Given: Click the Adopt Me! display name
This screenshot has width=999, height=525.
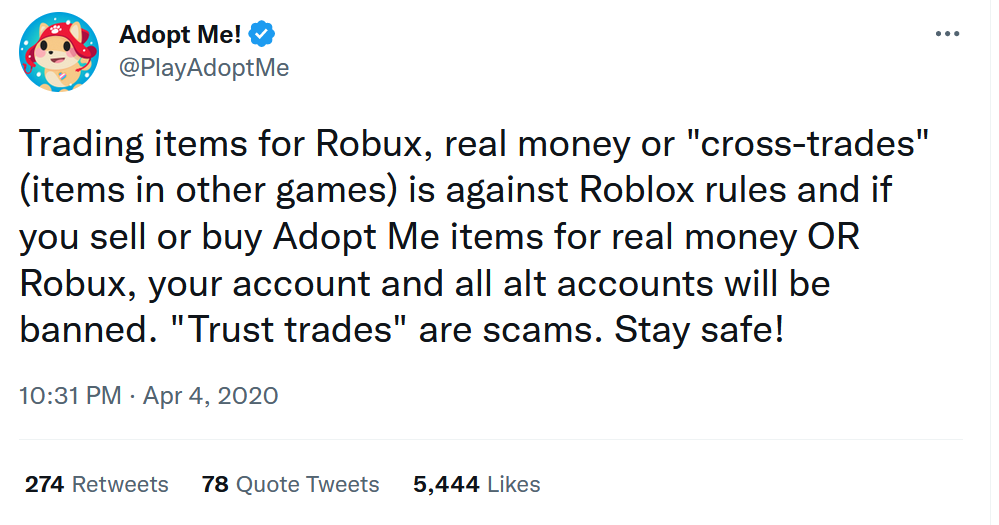Looking at the screenshot, I should (x=180, y=34).
